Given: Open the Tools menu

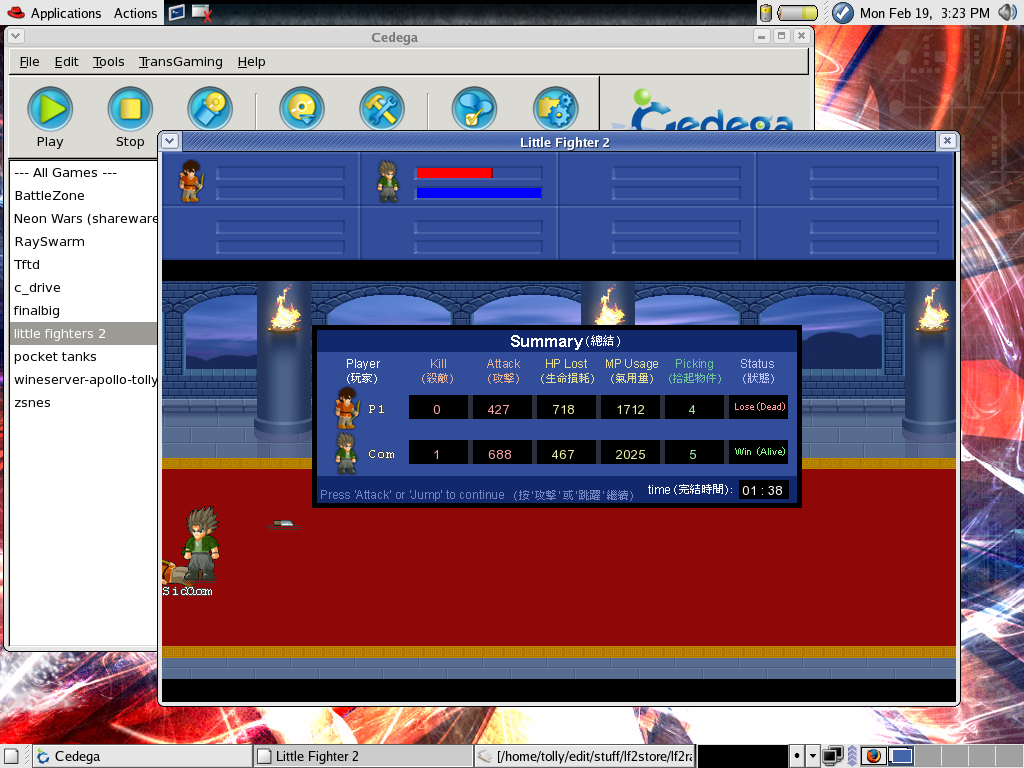Looking at the screenshot, I should click(x=108, y=61).
